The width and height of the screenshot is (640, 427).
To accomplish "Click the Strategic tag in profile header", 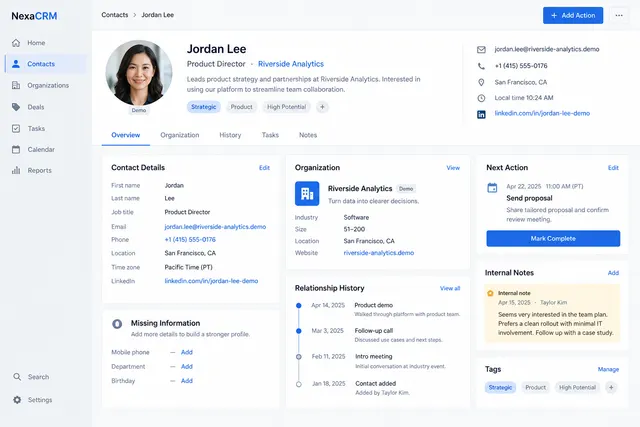I will coord(204,107).
